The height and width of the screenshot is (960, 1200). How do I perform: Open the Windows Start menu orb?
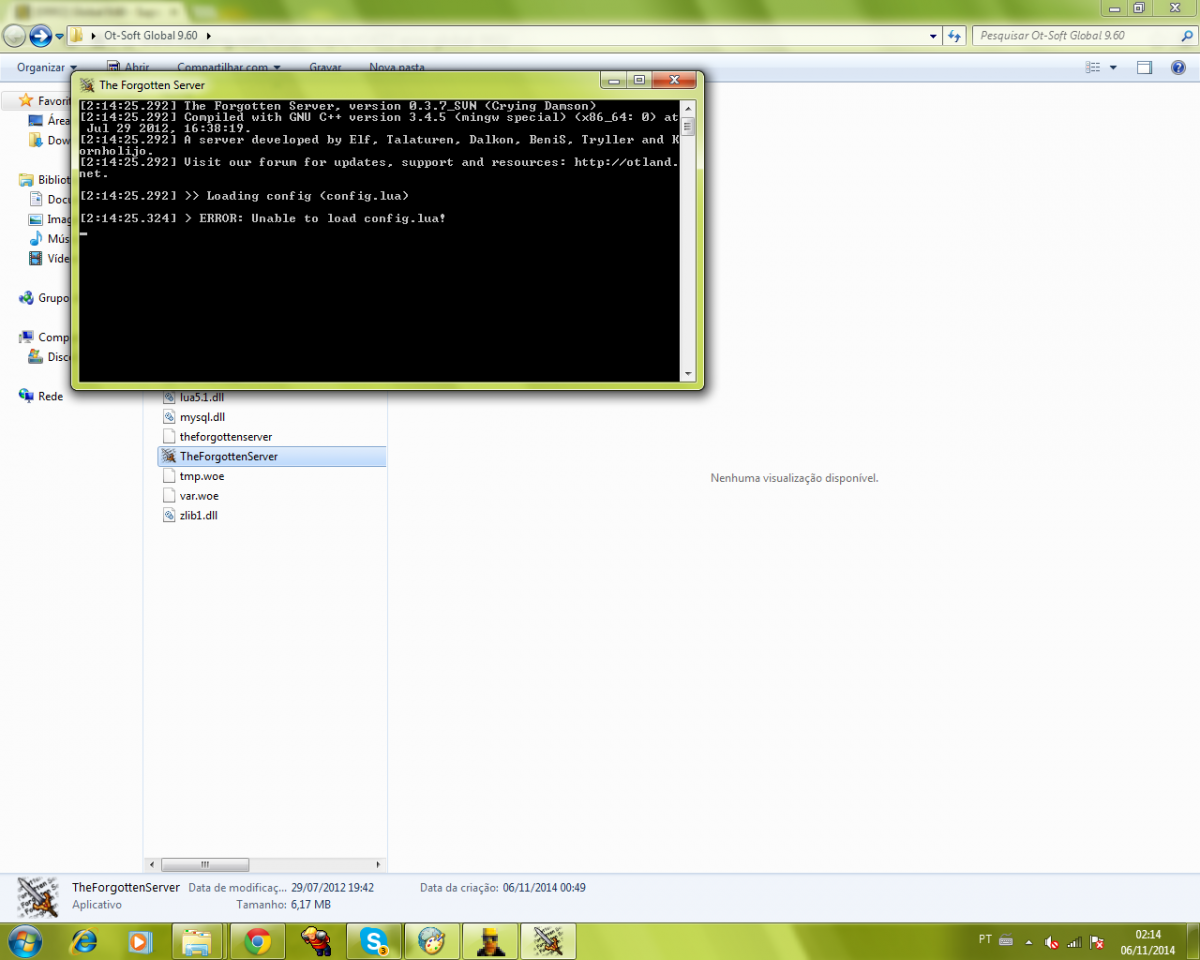tap(24, 941)
